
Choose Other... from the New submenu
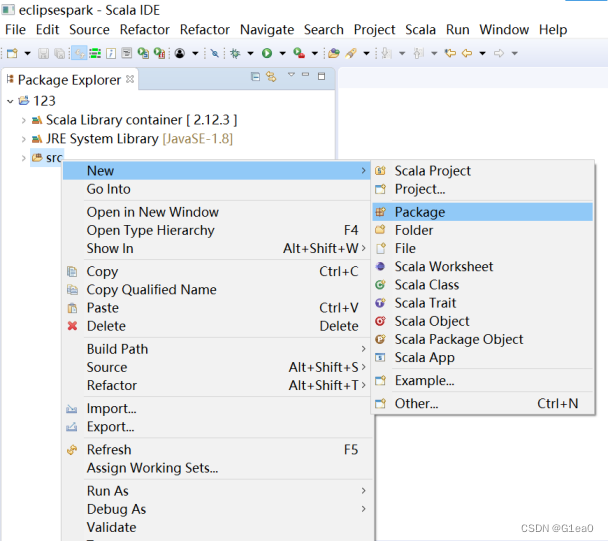[482, 404]
